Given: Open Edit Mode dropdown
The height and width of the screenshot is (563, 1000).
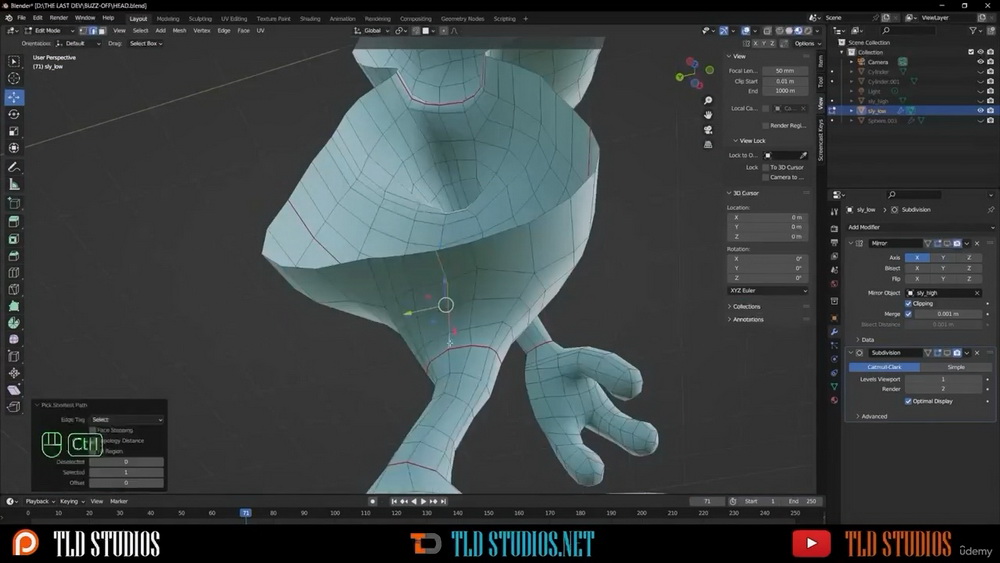Looking at the screenshot, I should coord(50,31).
